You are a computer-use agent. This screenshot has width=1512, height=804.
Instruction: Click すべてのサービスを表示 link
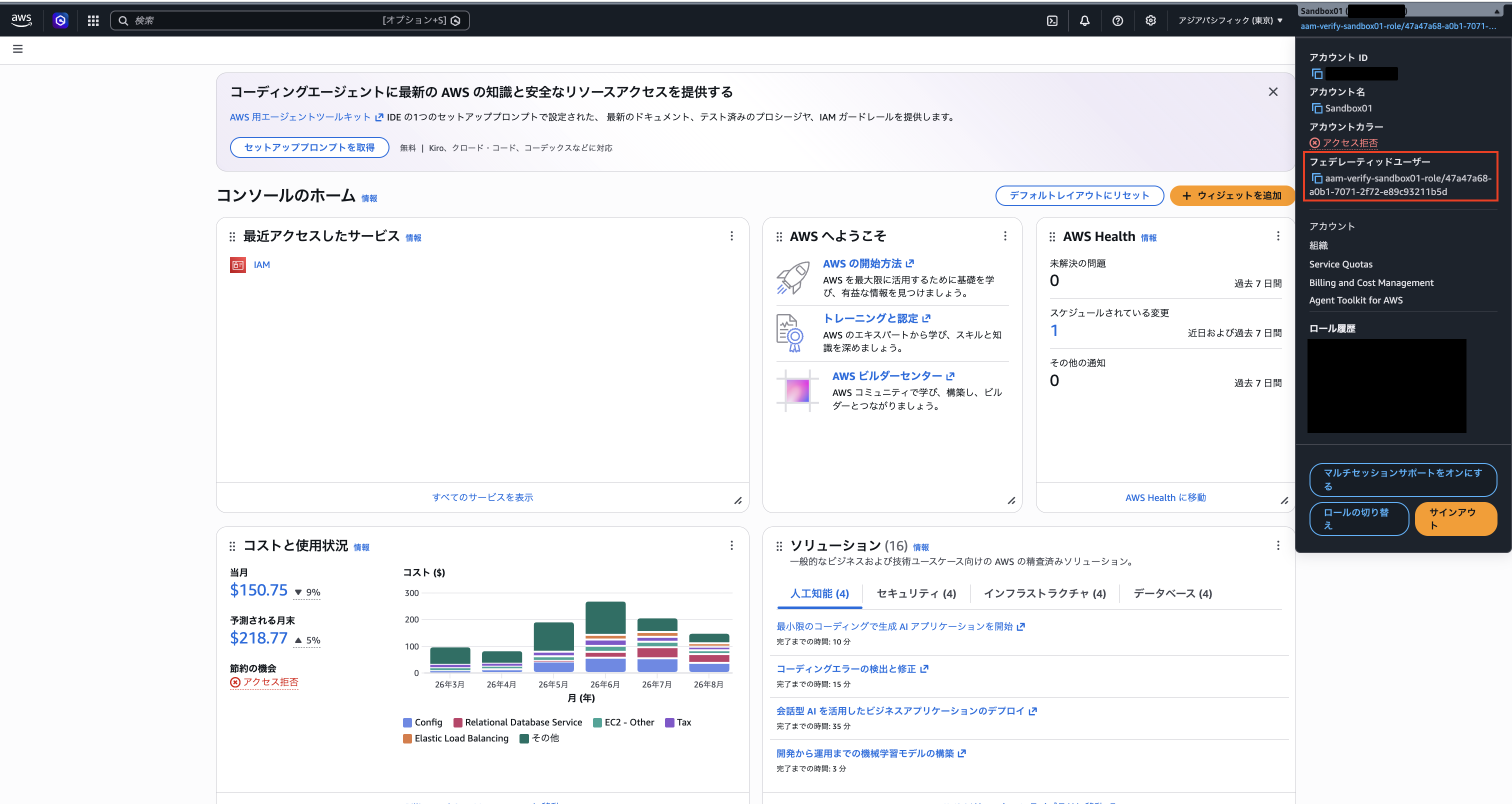coord(482,497)
